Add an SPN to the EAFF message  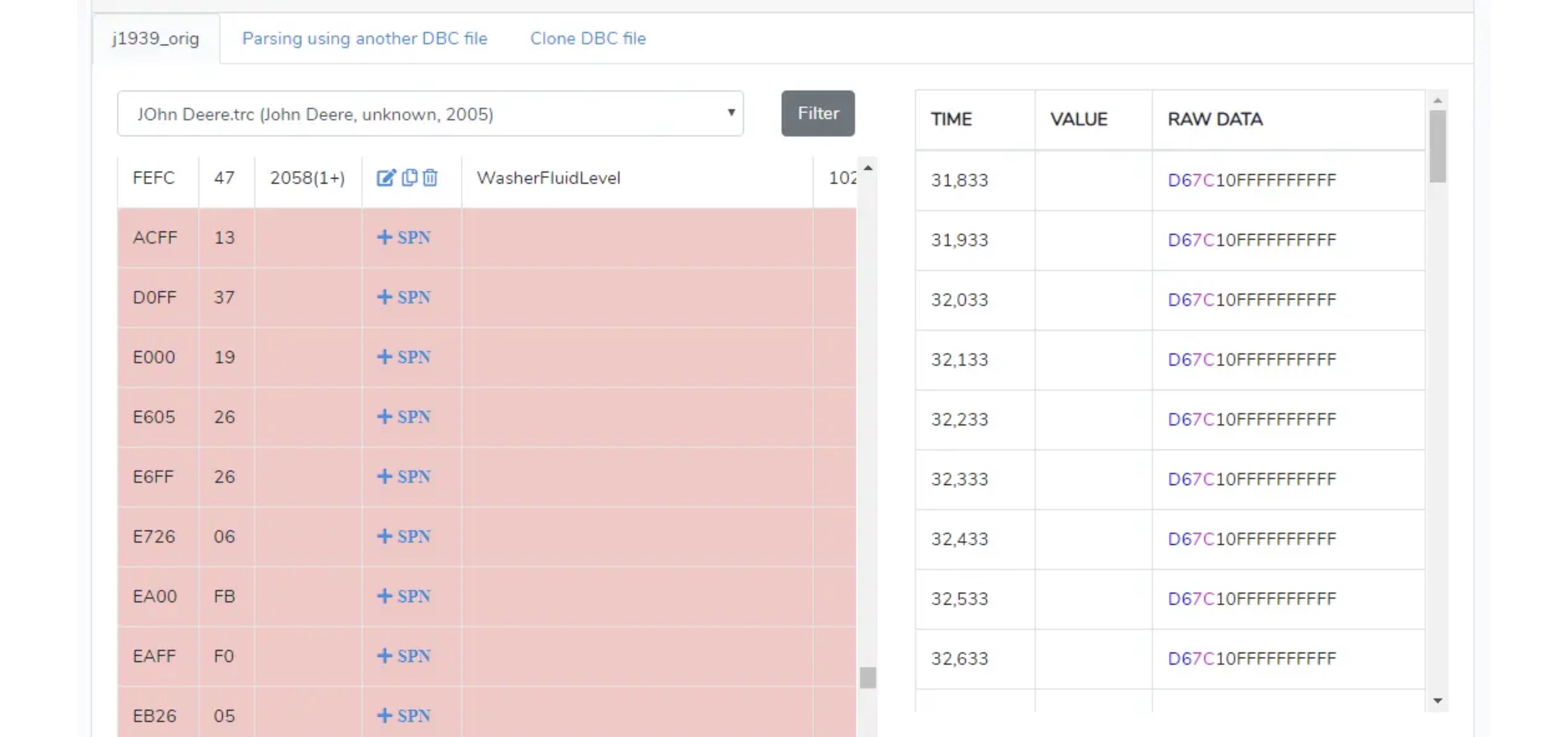(404, 656)
